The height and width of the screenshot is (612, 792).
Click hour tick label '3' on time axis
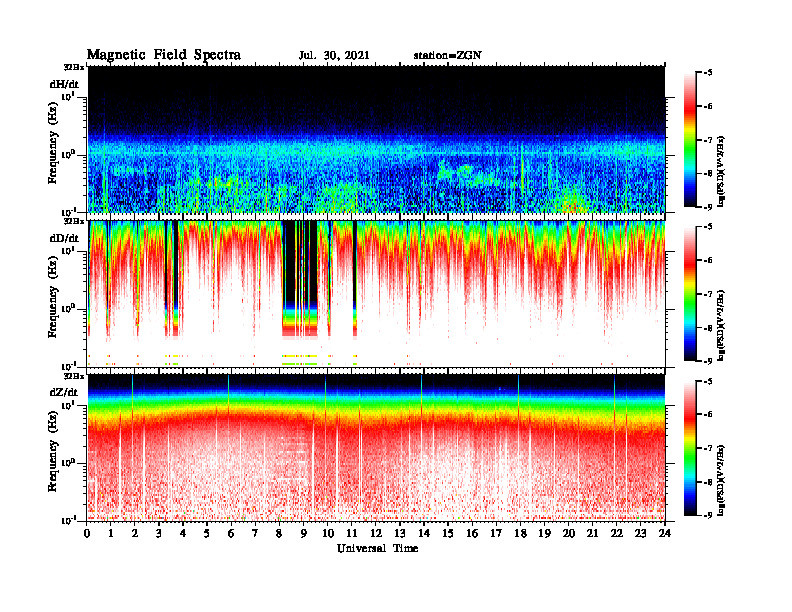pyautogui.click(x=160, y=533)
